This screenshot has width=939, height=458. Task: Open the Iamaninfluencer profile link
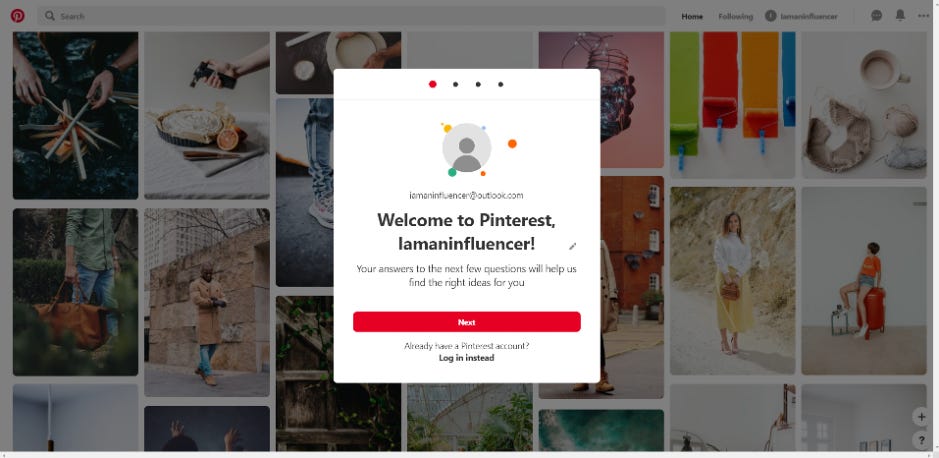tap(801, 16)
